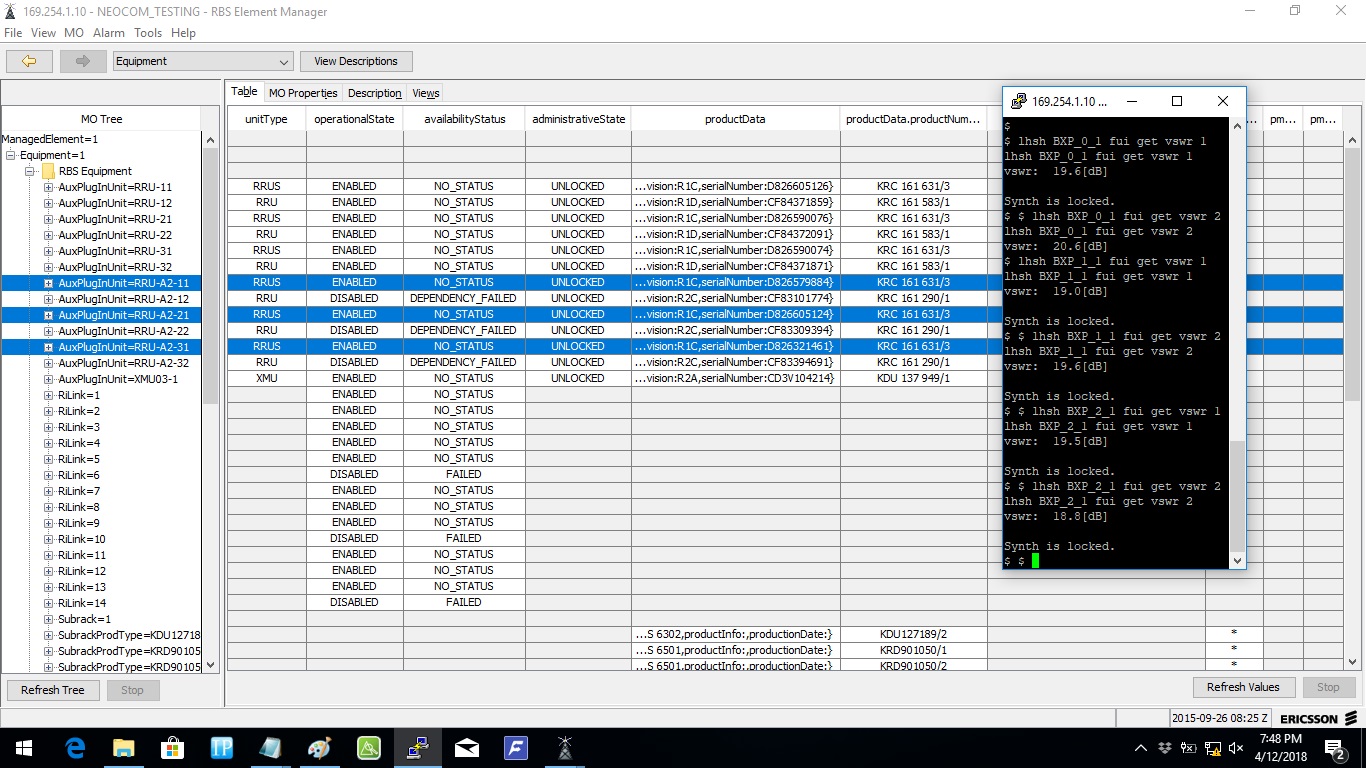Screen dimensions: 1366x768
Task: Select AuxPlugInUnit=RRU-A2-22 in the tree
Action: pos(123,331)
